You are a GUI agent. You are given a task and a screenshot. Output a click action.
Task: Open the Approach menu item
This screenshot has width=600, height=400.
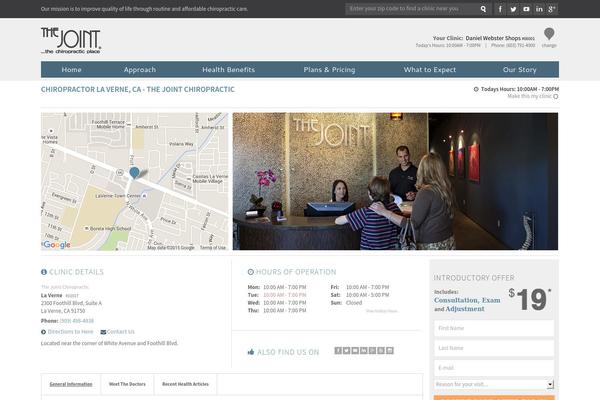(140, 70)
